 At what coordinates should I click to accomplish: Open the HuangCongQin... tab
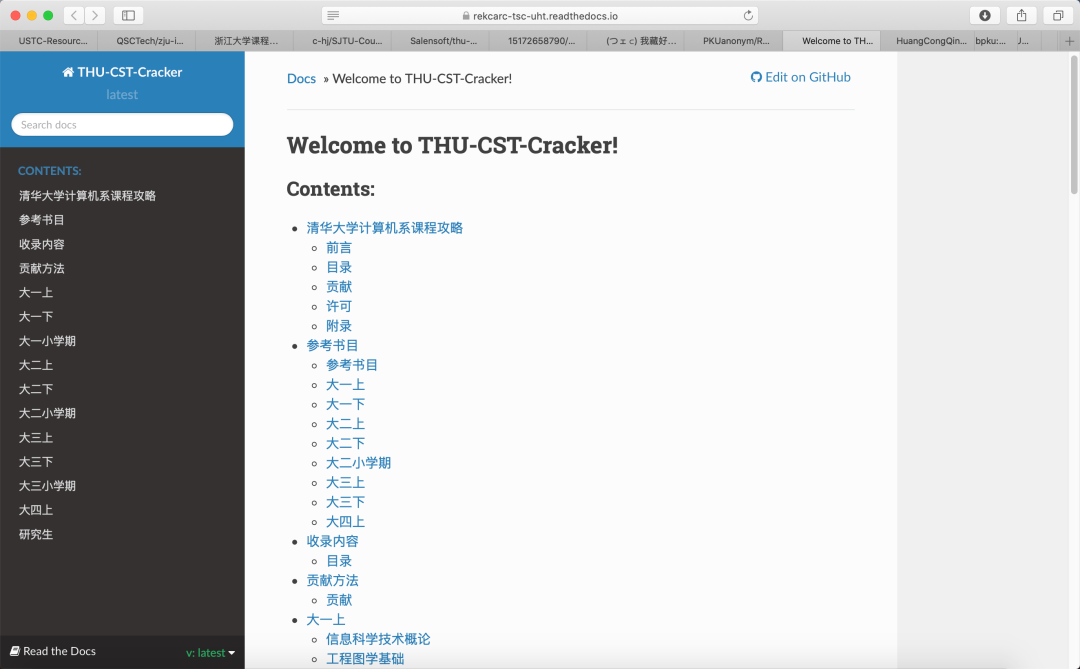click(931, 41)
